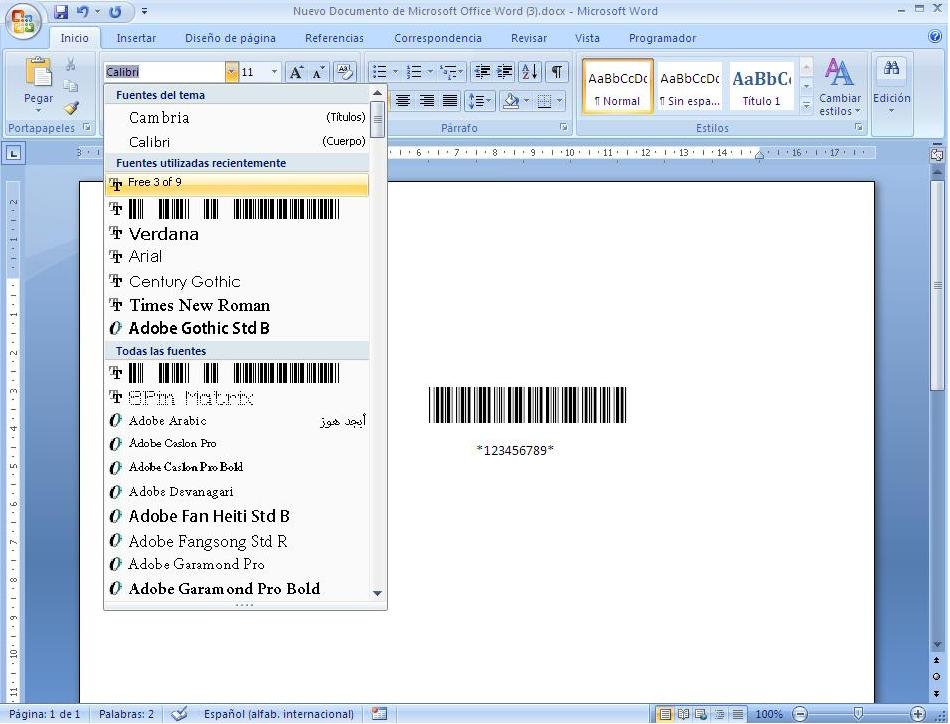
Task: Increase the paragraph indent
Action: [505, 73]
